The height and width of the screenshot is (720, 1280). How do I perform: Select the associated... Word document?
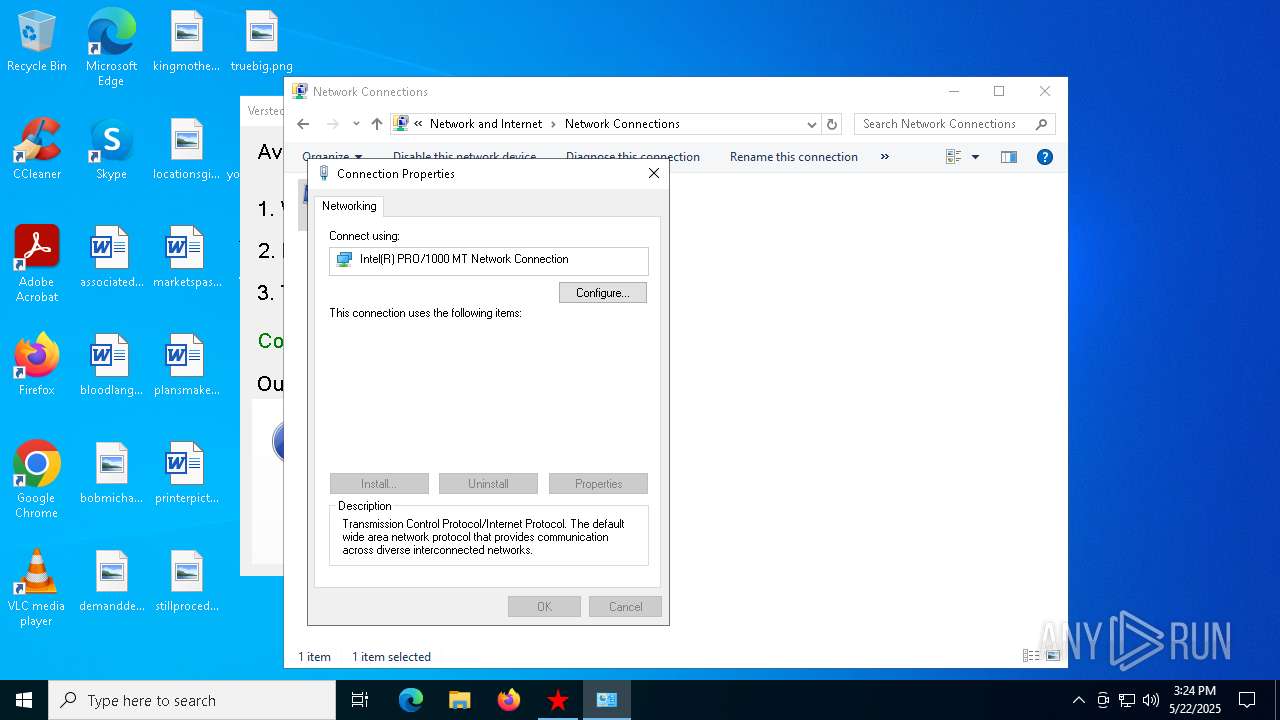click(x=111, y=258)
